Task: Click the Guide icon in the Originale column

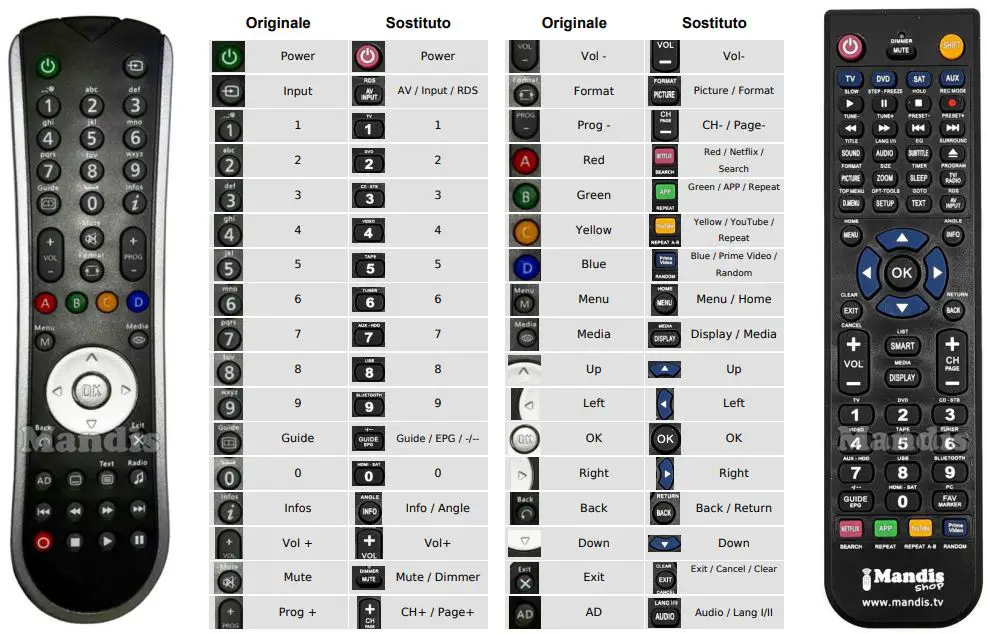Action: tap(228, 438)
